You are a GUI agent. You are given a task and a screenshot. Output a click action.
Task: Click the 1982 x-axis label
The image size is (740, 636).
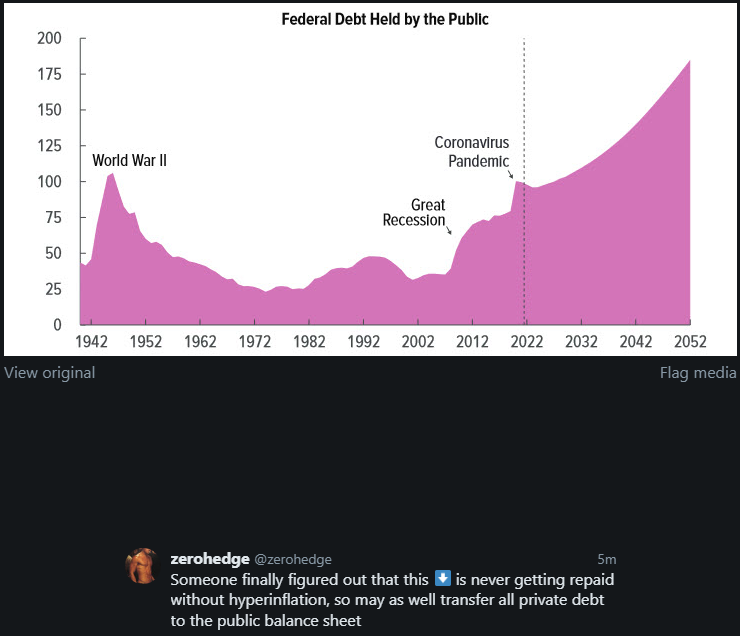pyautogui.click(x=310, y=341)
